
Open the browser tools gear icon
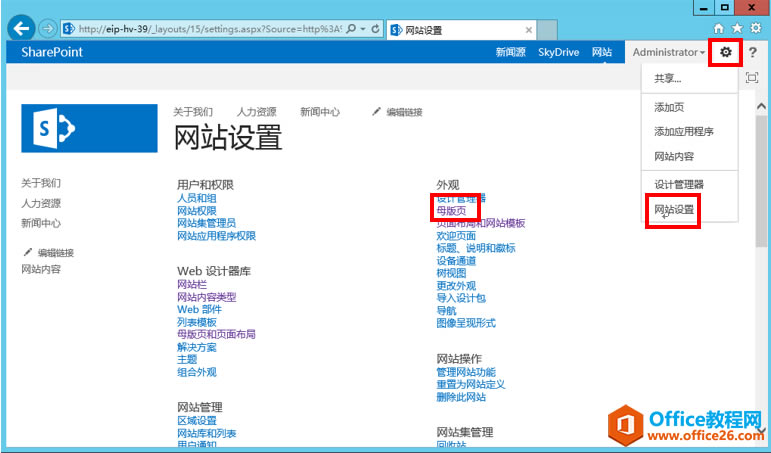coord(756,29)
